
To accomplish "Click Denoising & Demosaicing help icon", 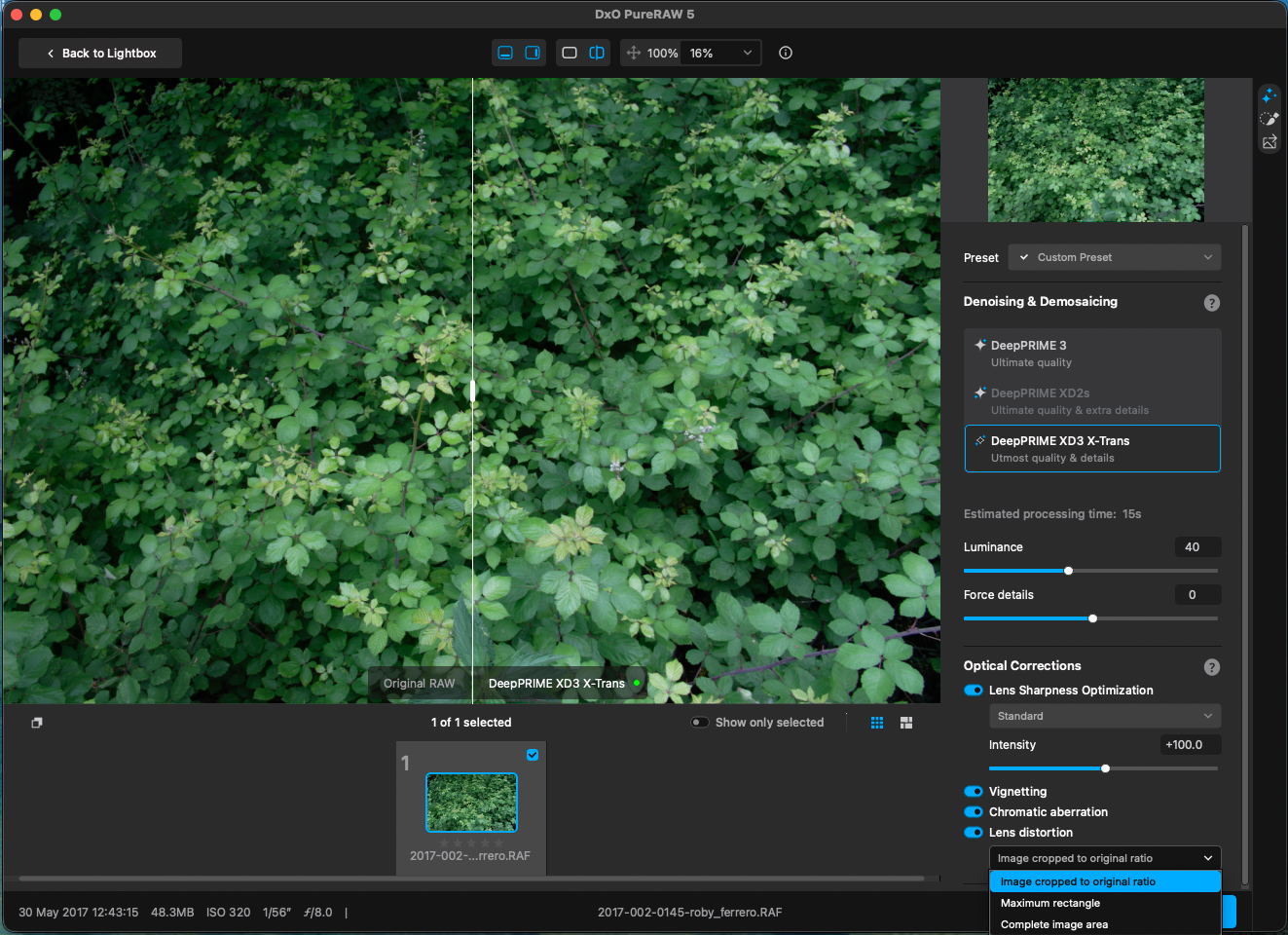I will click(1211, 303).
